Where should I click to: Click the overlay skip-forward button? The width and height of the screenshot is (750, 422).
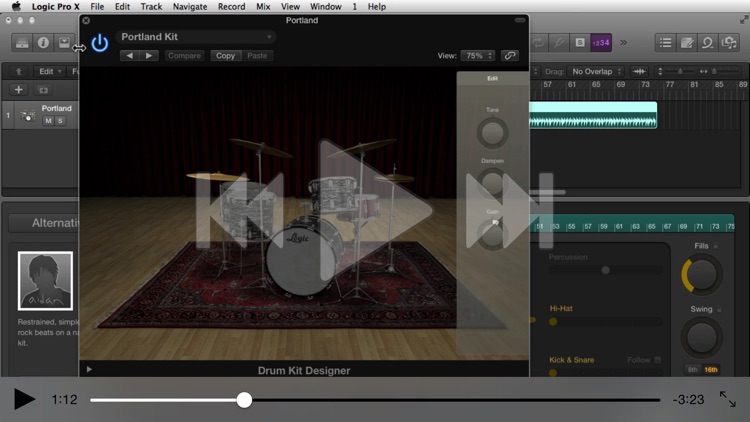tap(509, 211)
